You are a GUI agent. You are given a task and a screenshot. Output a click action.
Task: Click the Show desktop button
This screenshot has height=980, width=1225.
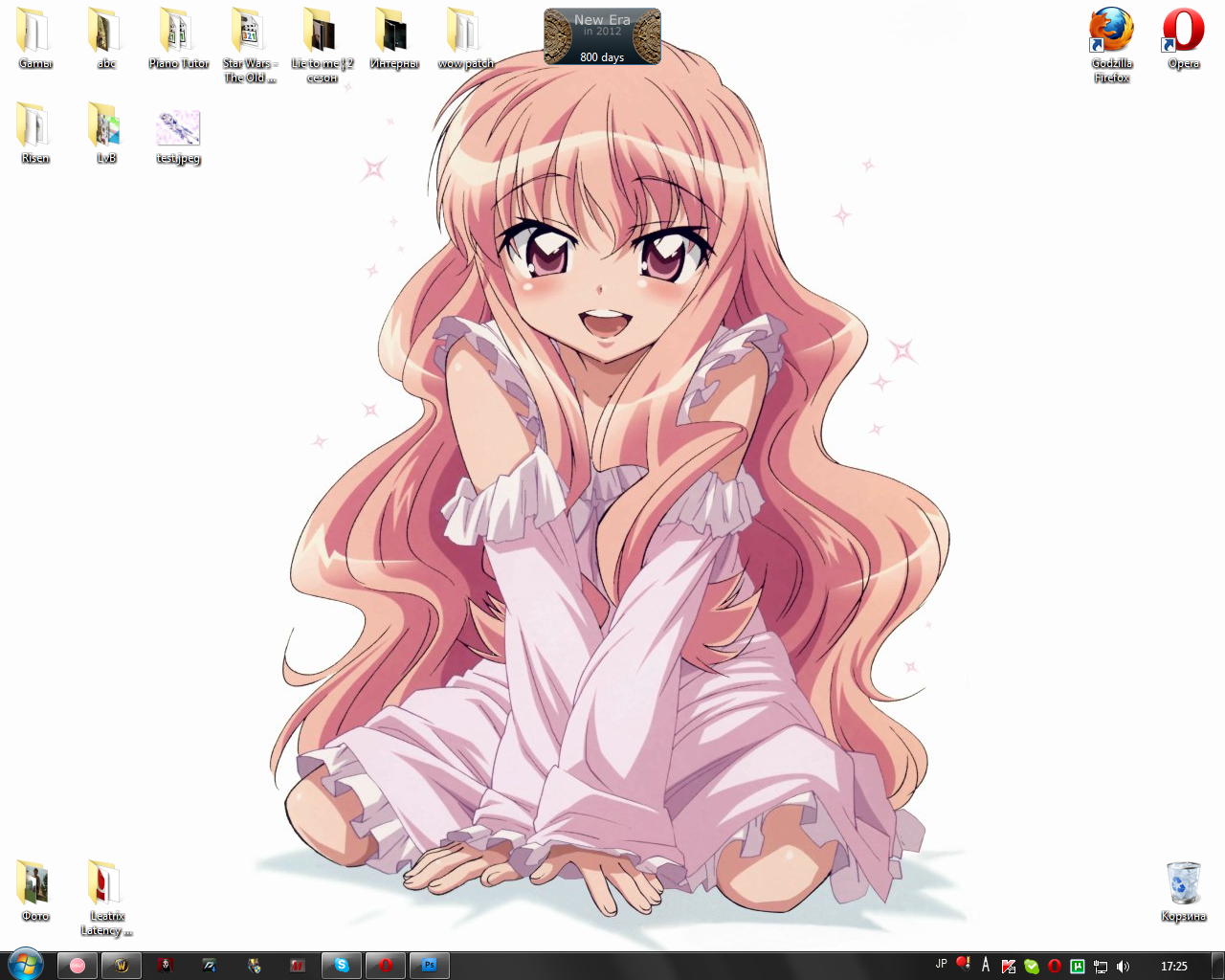coord(1217,966)
